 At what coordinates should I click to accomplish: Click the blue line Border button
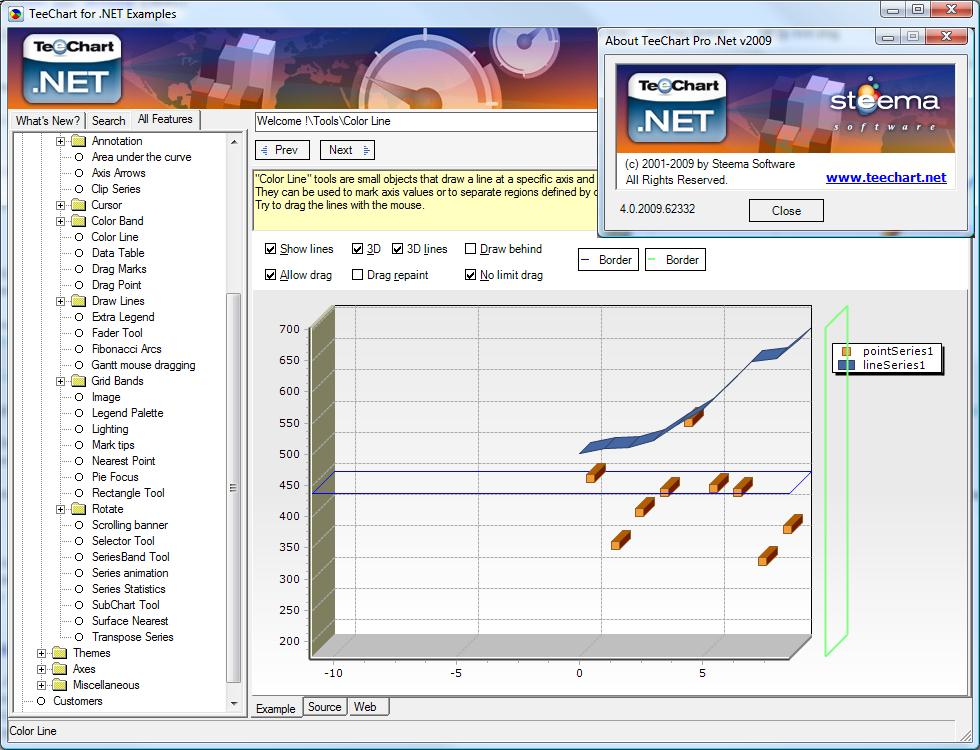click(608, 259)
